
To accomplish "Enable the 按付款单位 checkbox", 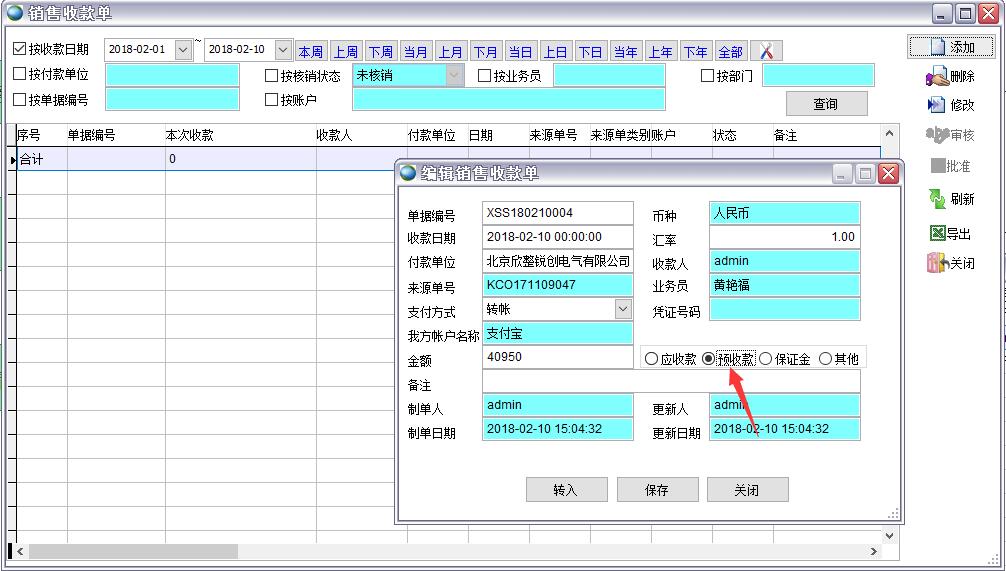I will [20, 75].
